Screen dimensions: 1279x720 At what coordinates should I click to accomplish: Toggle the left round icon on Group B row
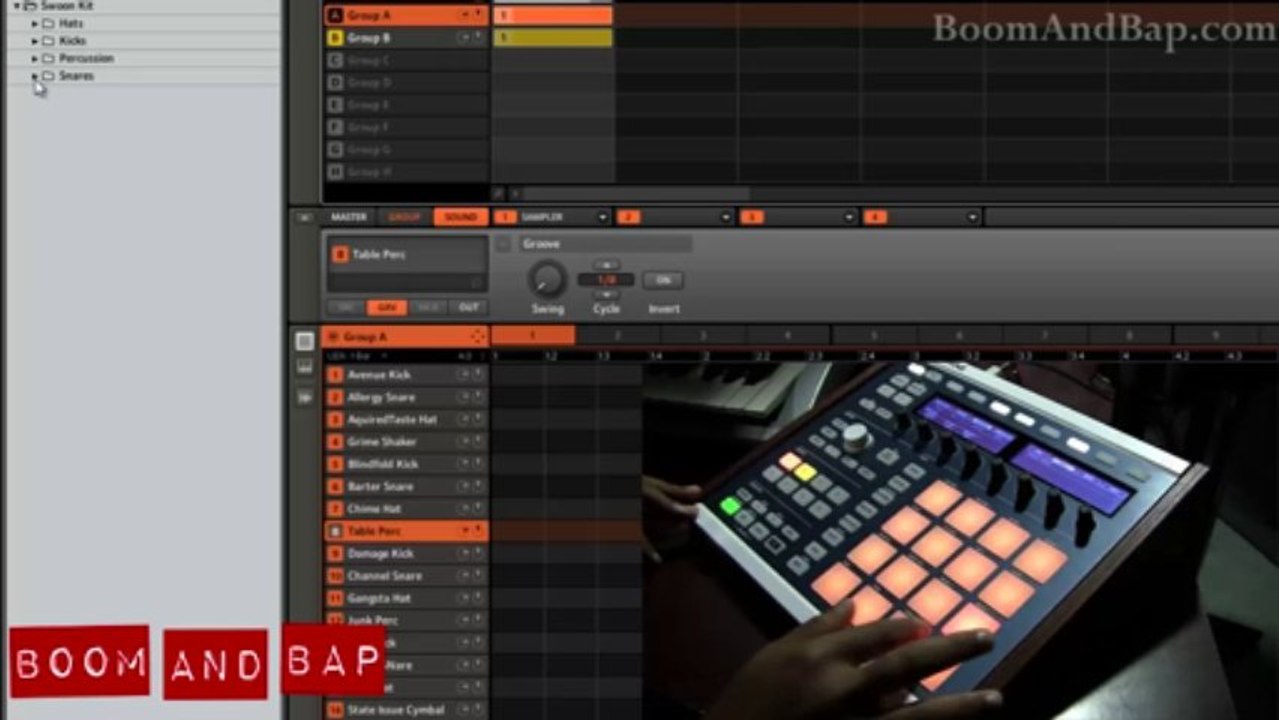click(464, 38)
